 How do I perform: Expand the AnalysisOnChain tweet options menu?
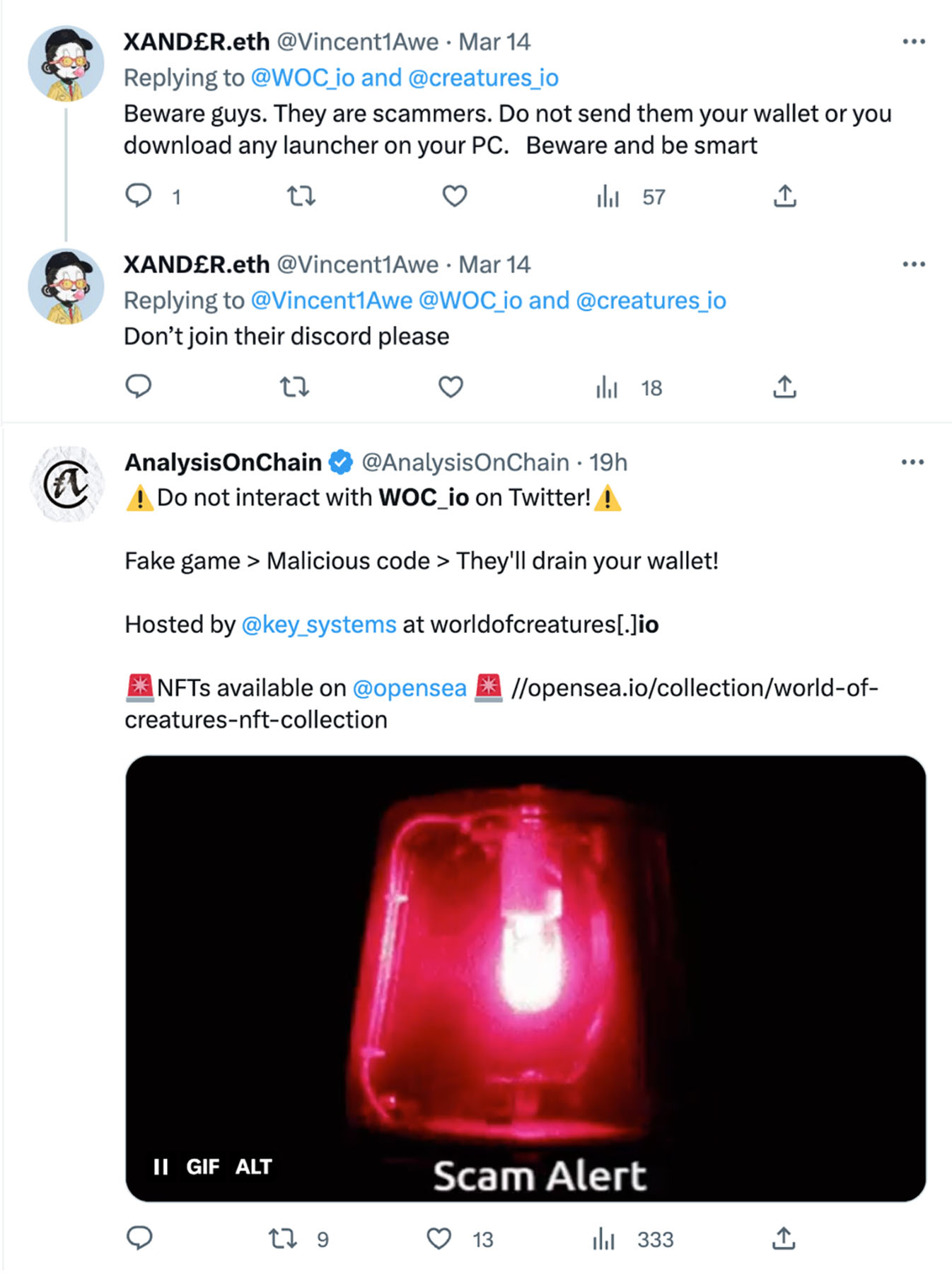click(912, 463)
